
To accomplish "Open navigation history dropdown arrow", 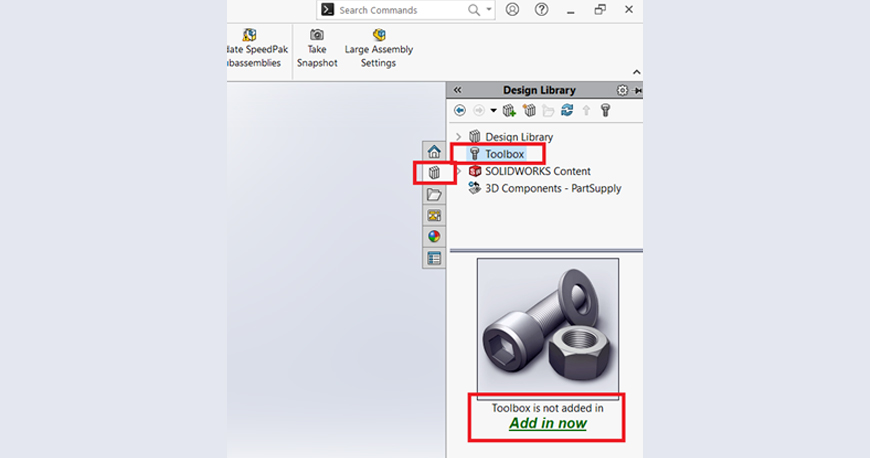I will pyautogui.click(x=493, y=110).
